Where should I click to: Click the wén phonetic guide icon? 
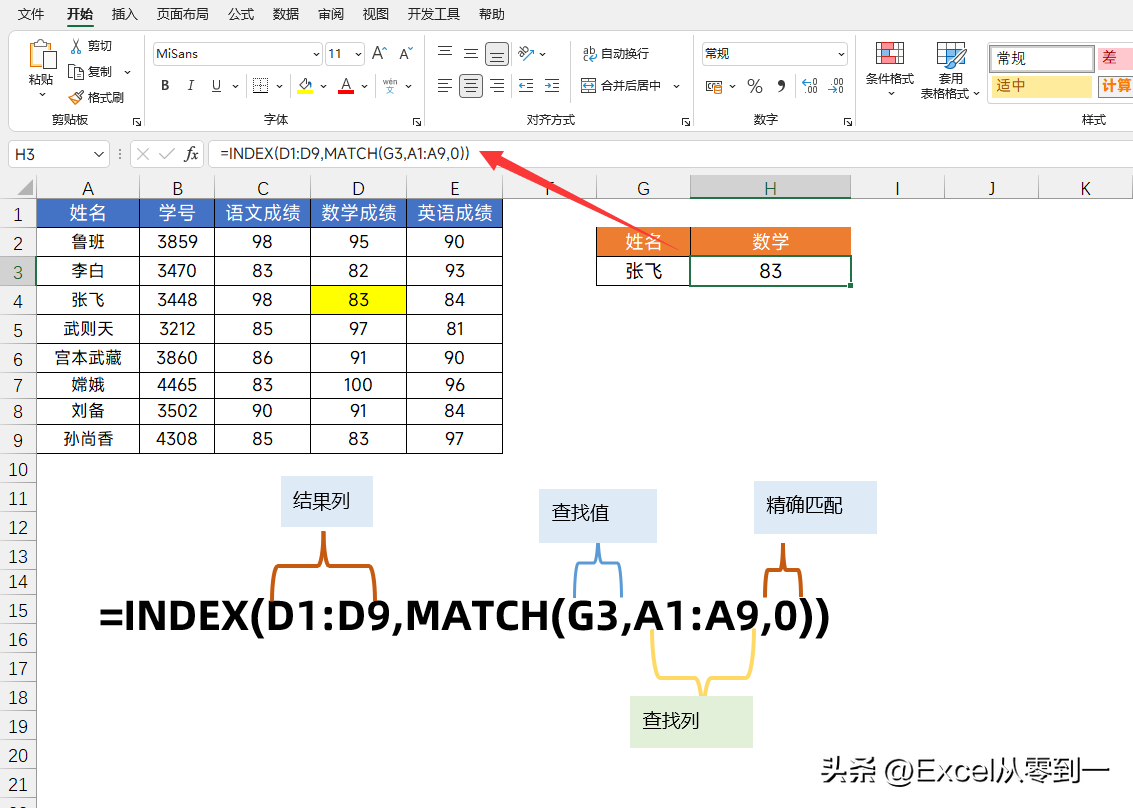coord(390,85)
